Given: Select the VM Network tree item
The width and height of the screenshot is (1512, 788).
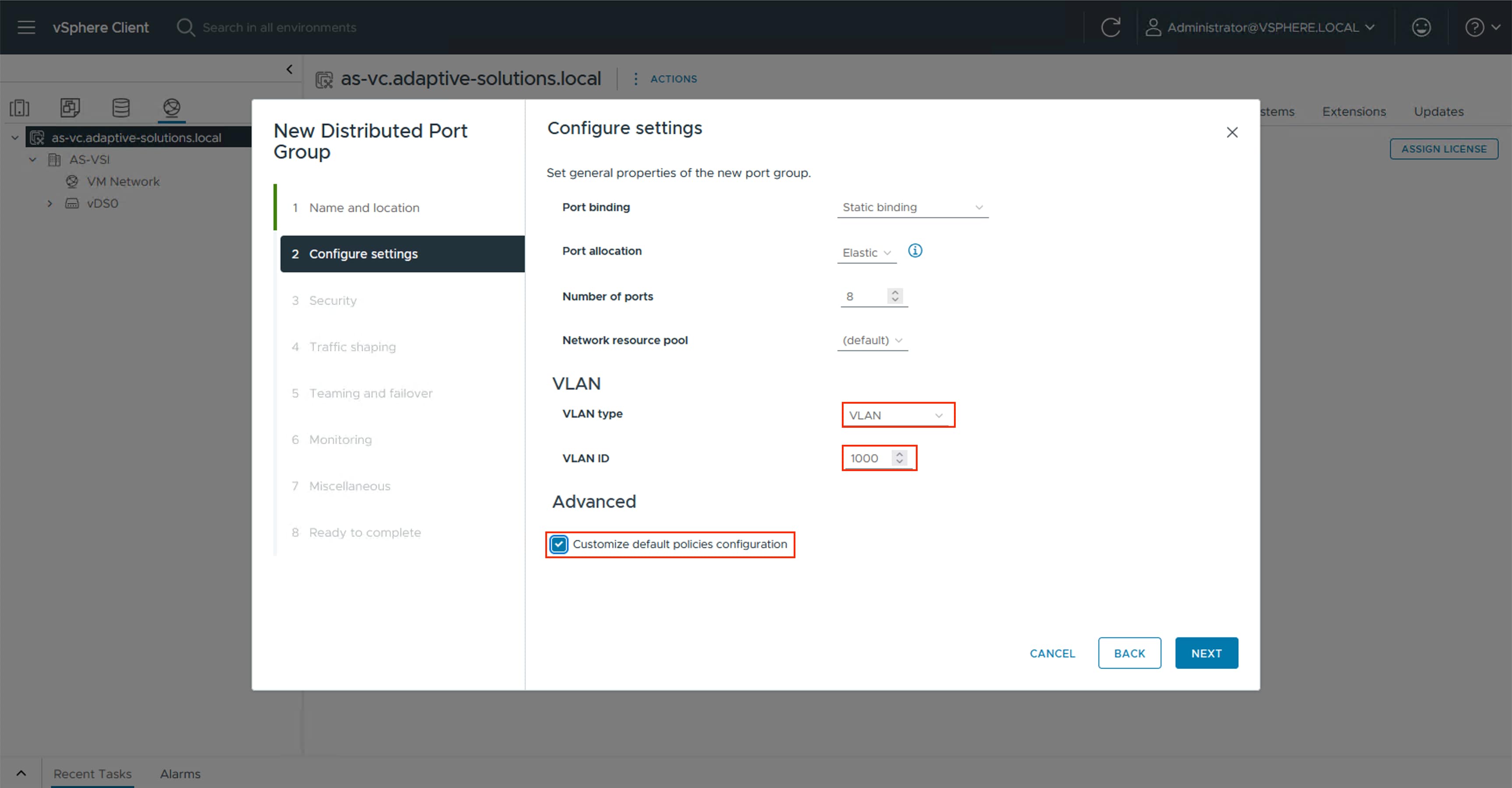Looking at the screenshot, I should [x=123, y=181].
